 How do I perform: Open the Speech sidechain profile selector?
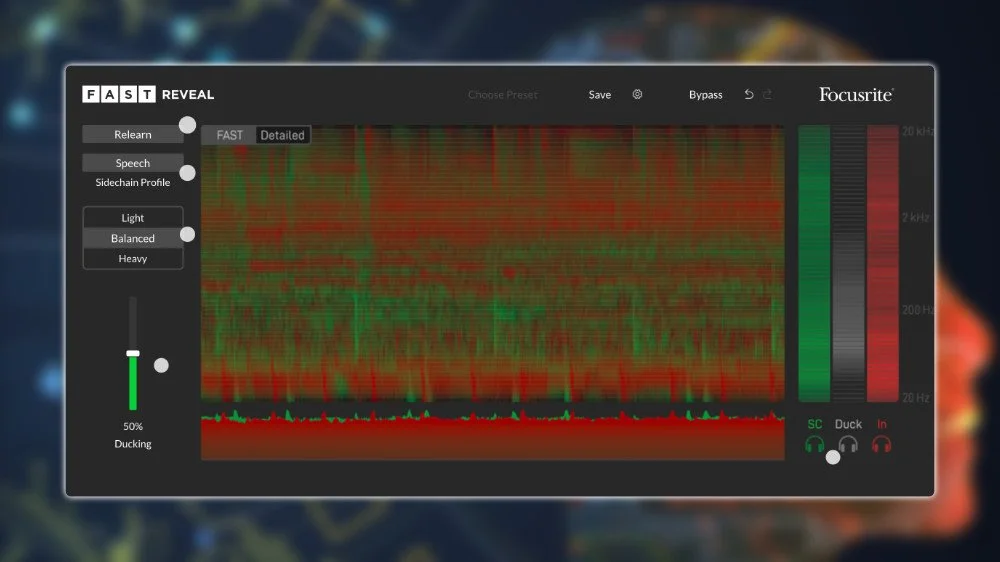tap(133, 163)
